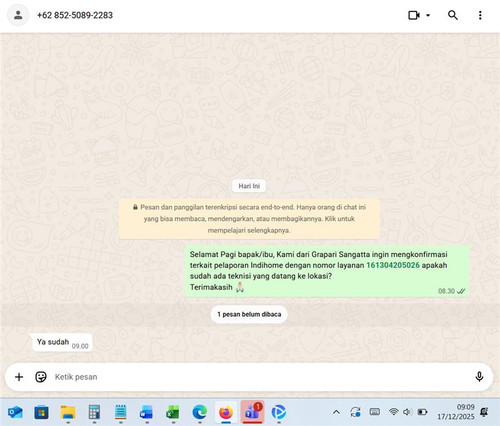The image size is (500, 426).
Task: Open the contact profile avatar
Action: (18, 15)
